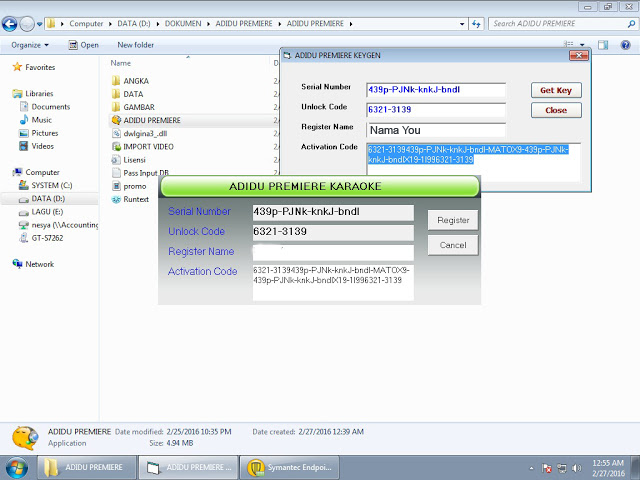Focus keygen Unlock Code field

(x=436, y=110)
